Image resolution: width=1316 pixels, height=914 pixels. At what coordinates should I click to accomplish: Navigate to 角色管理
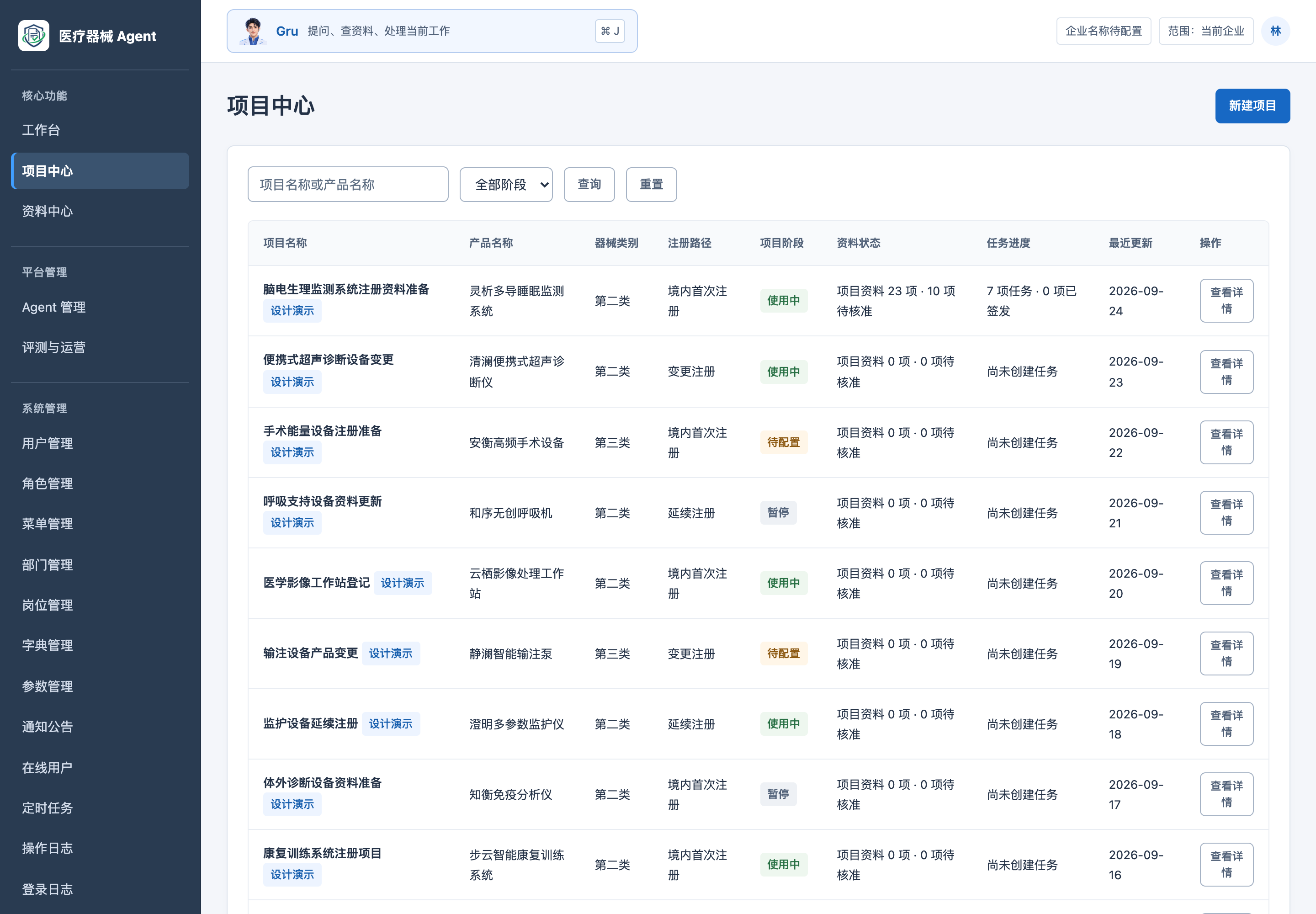[x=100, y=484]
